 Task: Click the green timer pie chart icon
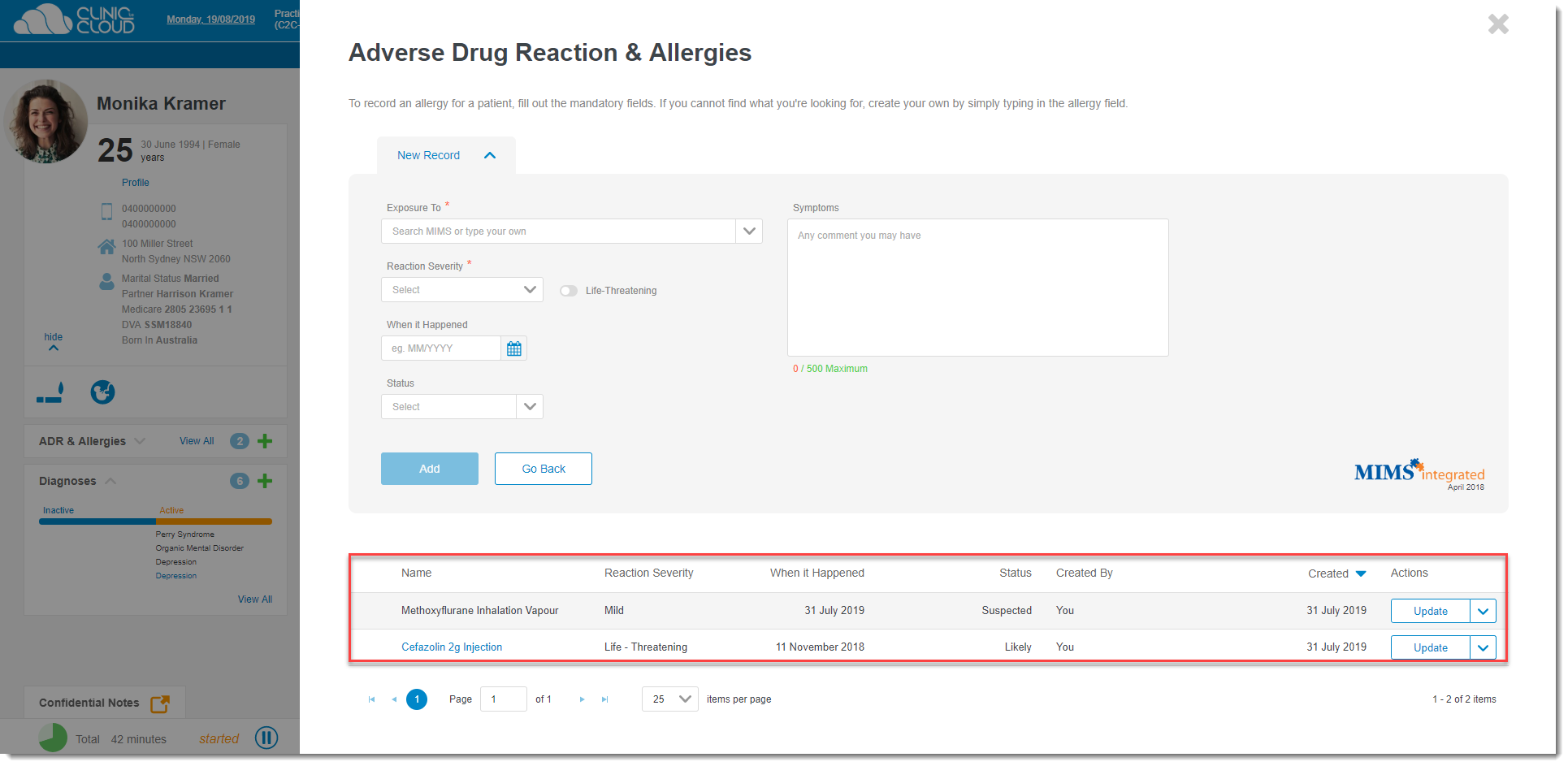point(53,738)
